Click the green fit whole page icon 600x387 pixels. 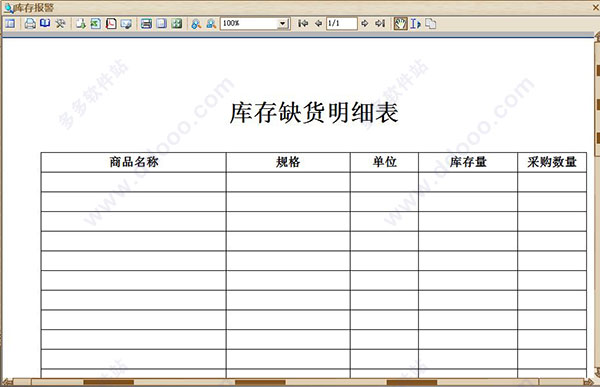[176, 24]
